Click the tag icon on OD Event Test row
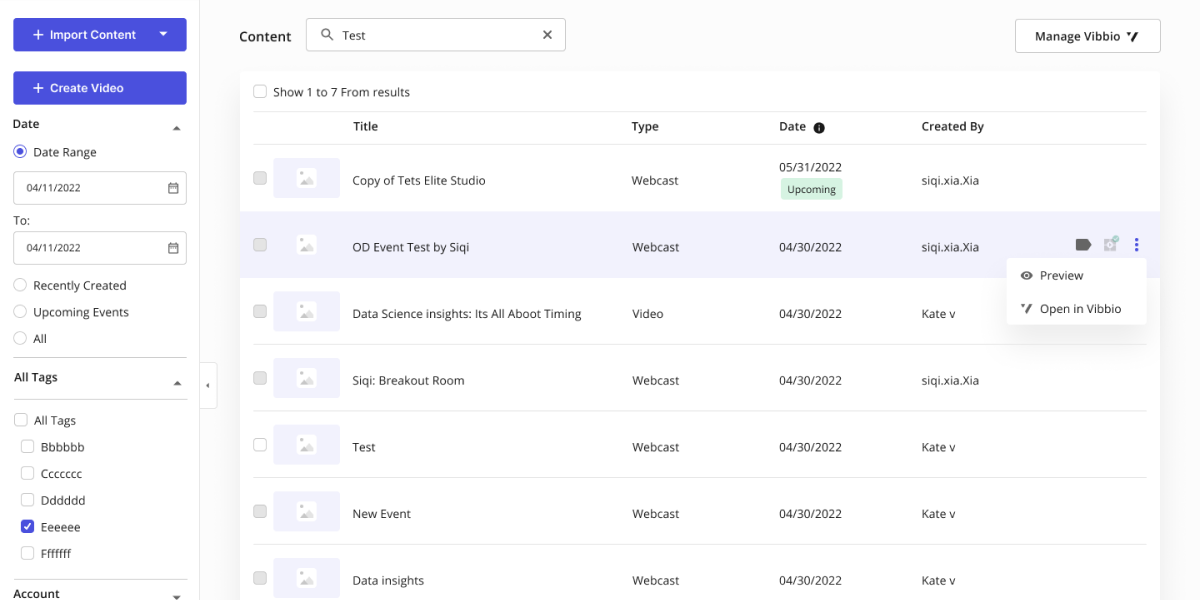 coord(1083,245)
